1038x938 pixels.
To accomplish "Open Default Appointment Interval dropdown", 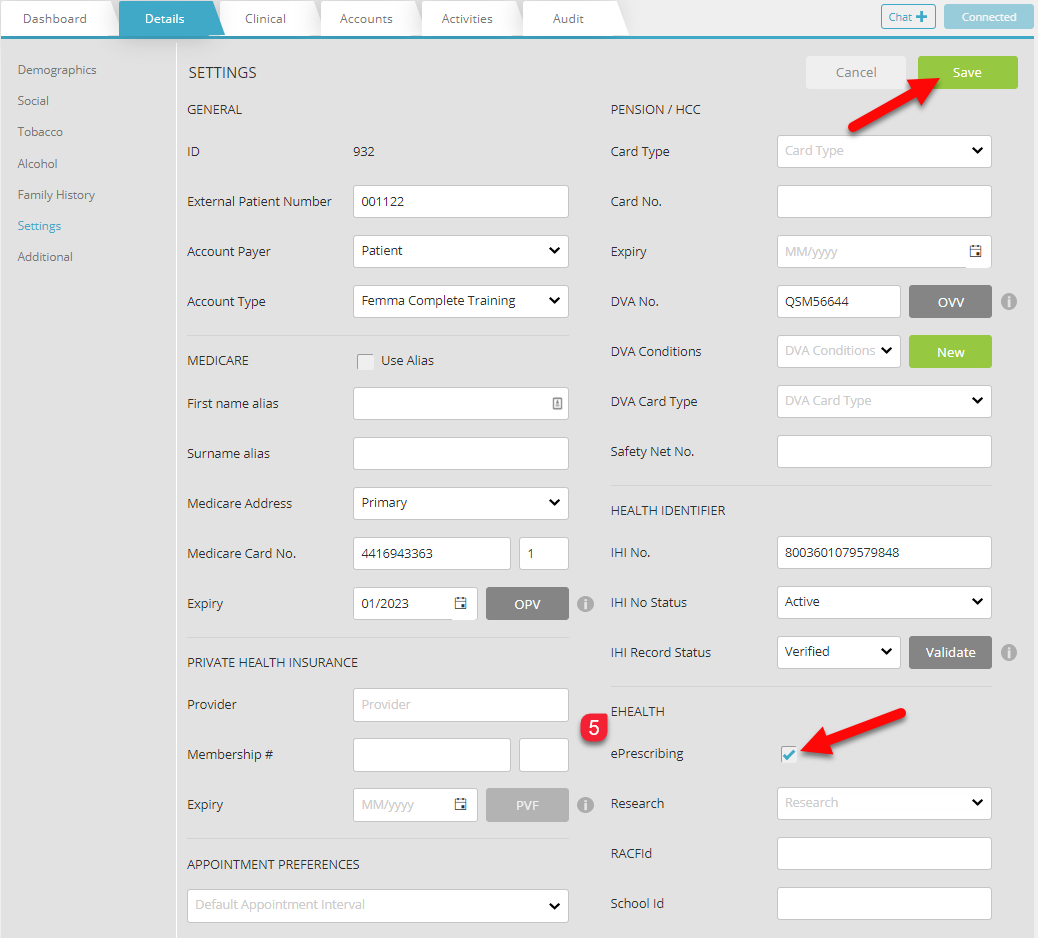I will (x=378, y=906).
